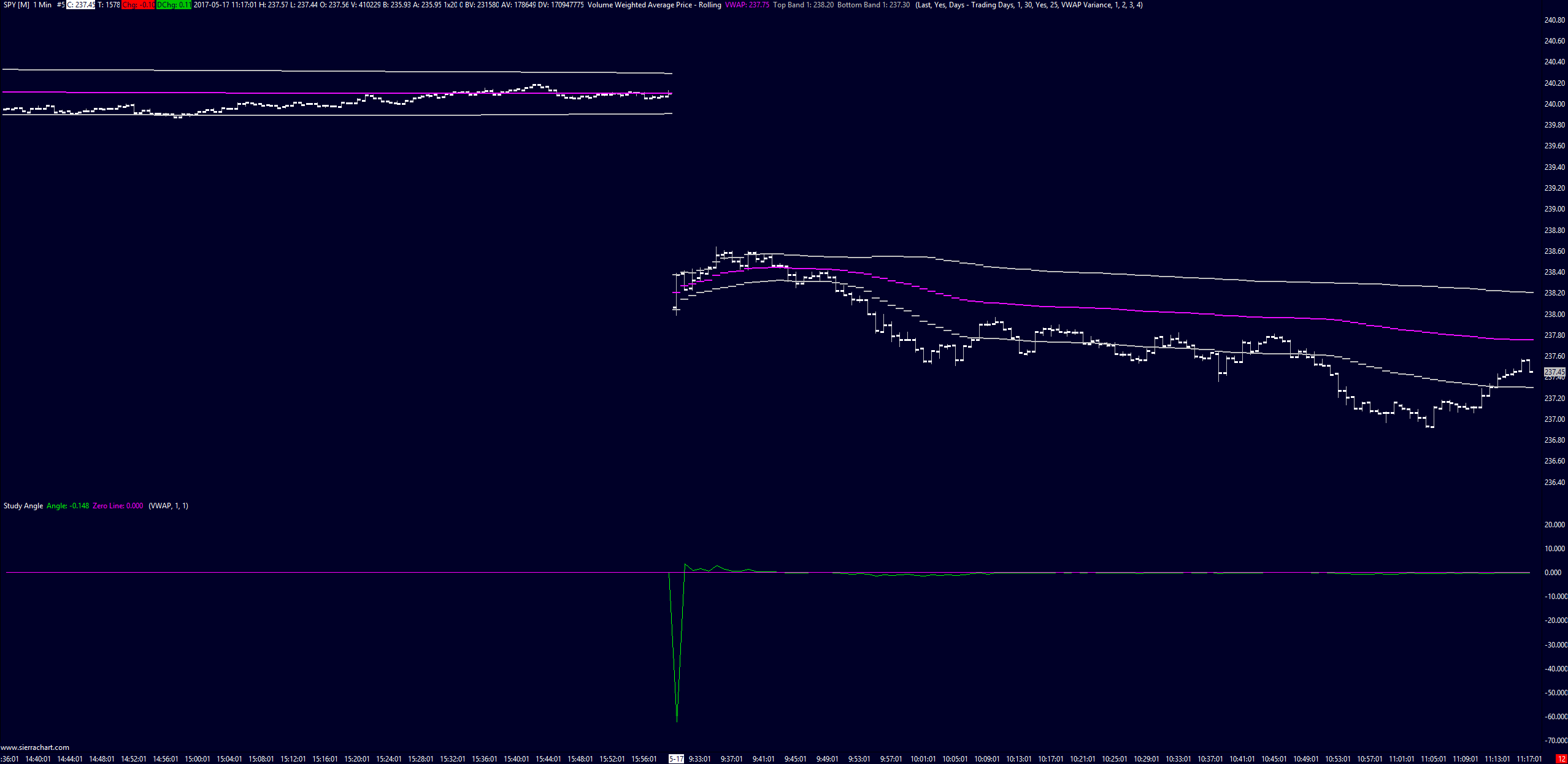Click the Zero Line: 0.000 readout
The height and width of the screenshot is (764, 1568).
coord(118,506)
